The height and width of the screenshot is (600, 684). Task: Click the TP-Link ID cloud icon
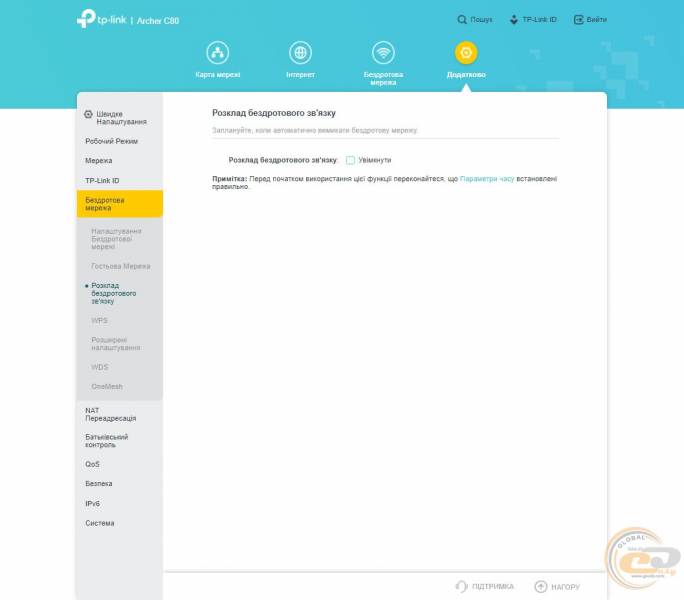[514, 20]
